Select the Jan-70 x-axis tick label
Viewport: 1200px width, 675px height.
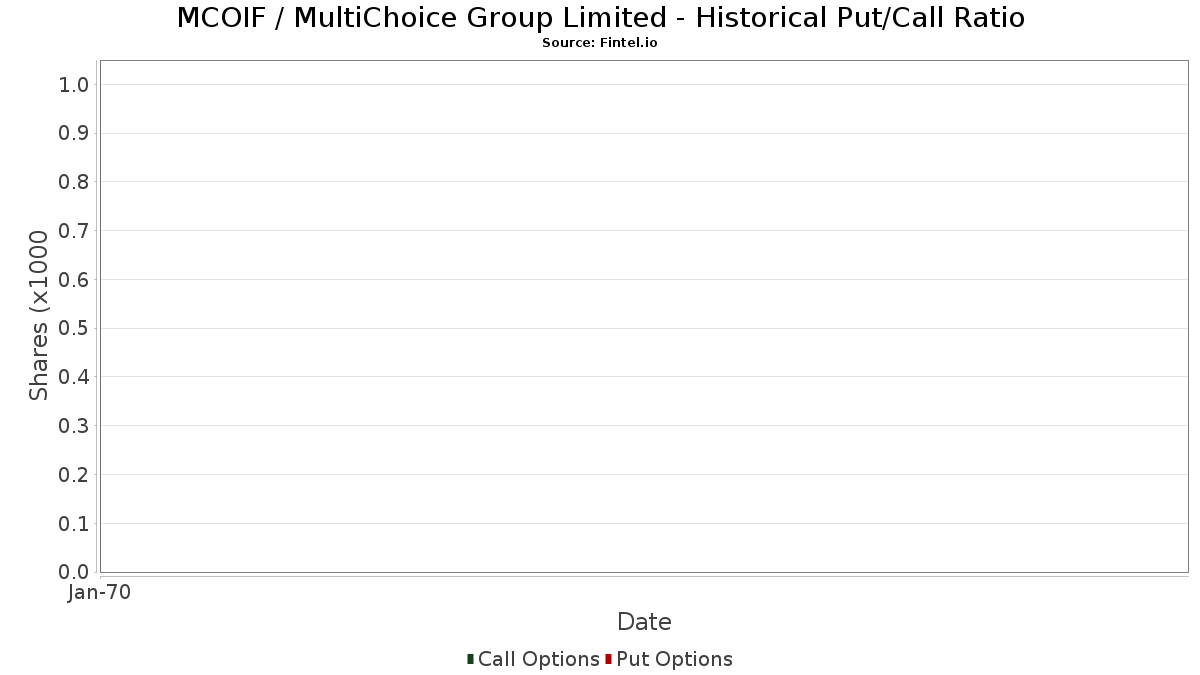(100, 593)
